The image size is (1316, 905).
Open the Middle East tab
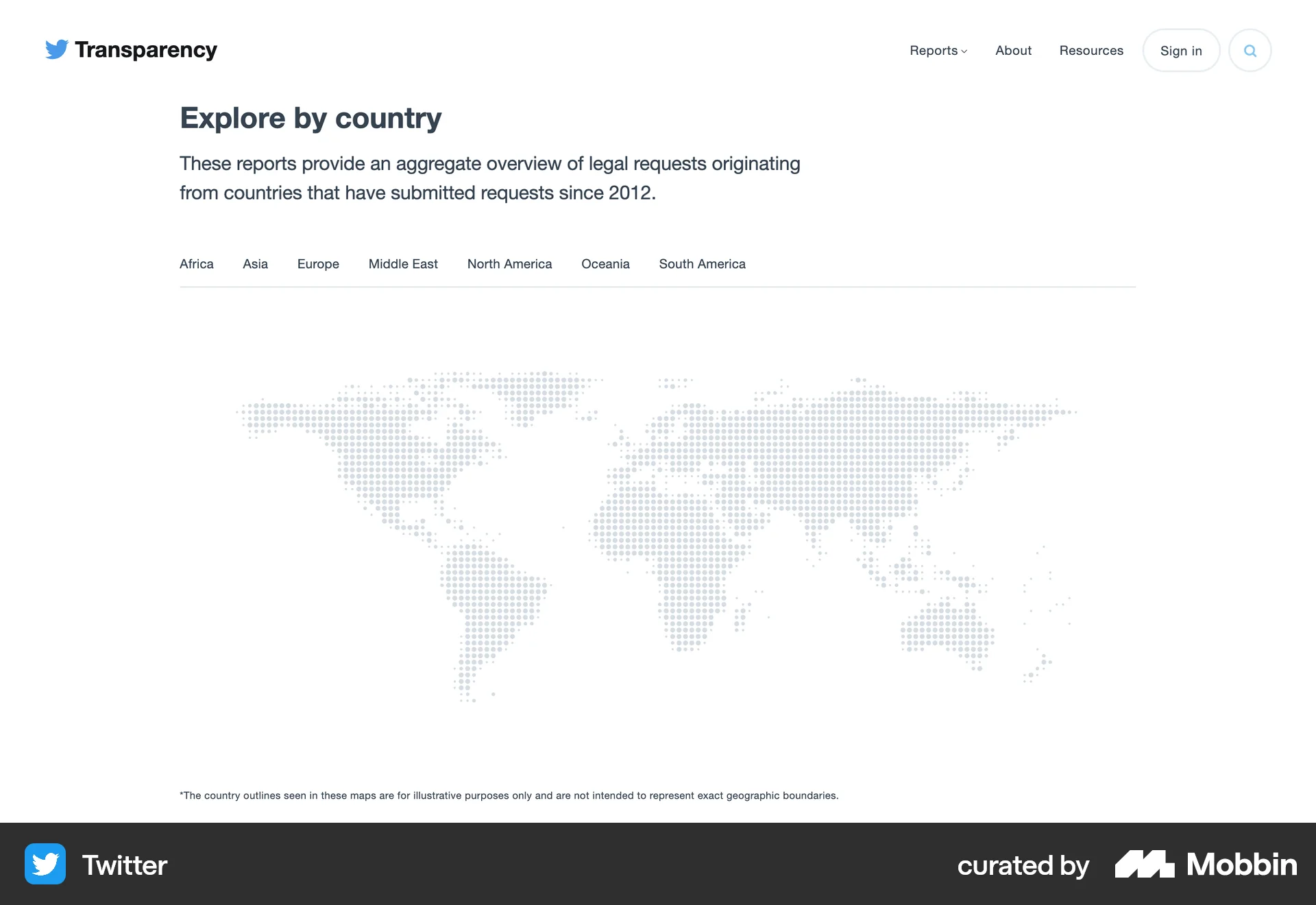coord(403,263)
